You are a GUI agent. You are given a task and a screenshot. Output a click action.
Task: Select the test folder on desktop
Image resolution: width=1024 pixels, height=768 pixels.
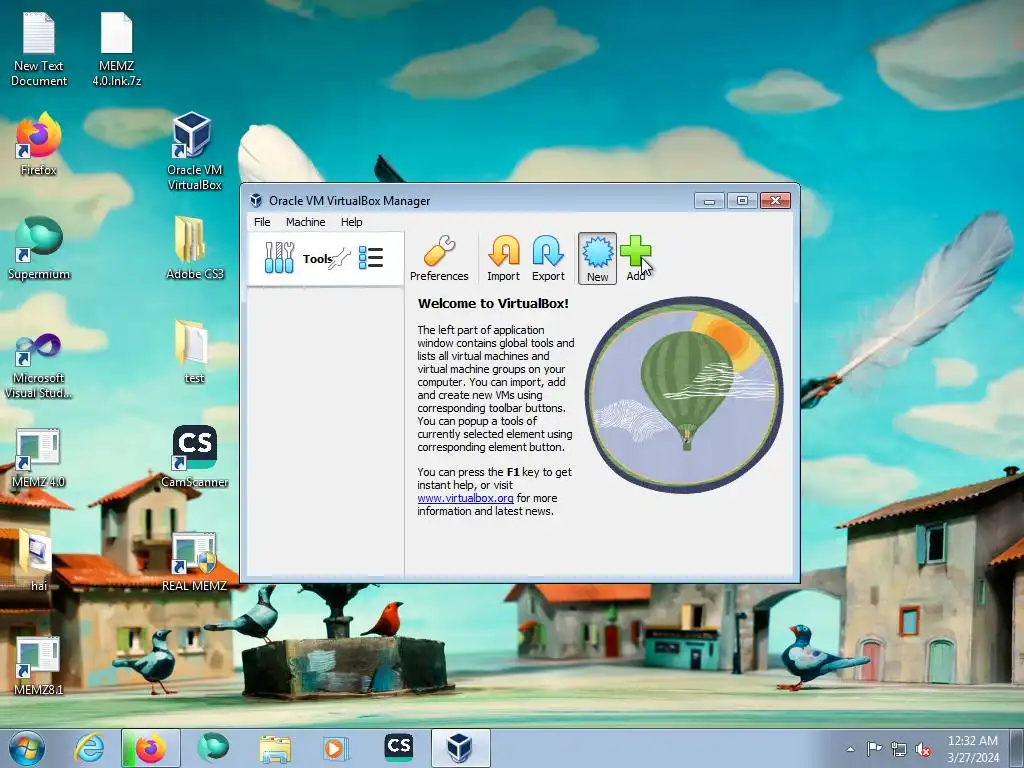click(x=194, y=351)
